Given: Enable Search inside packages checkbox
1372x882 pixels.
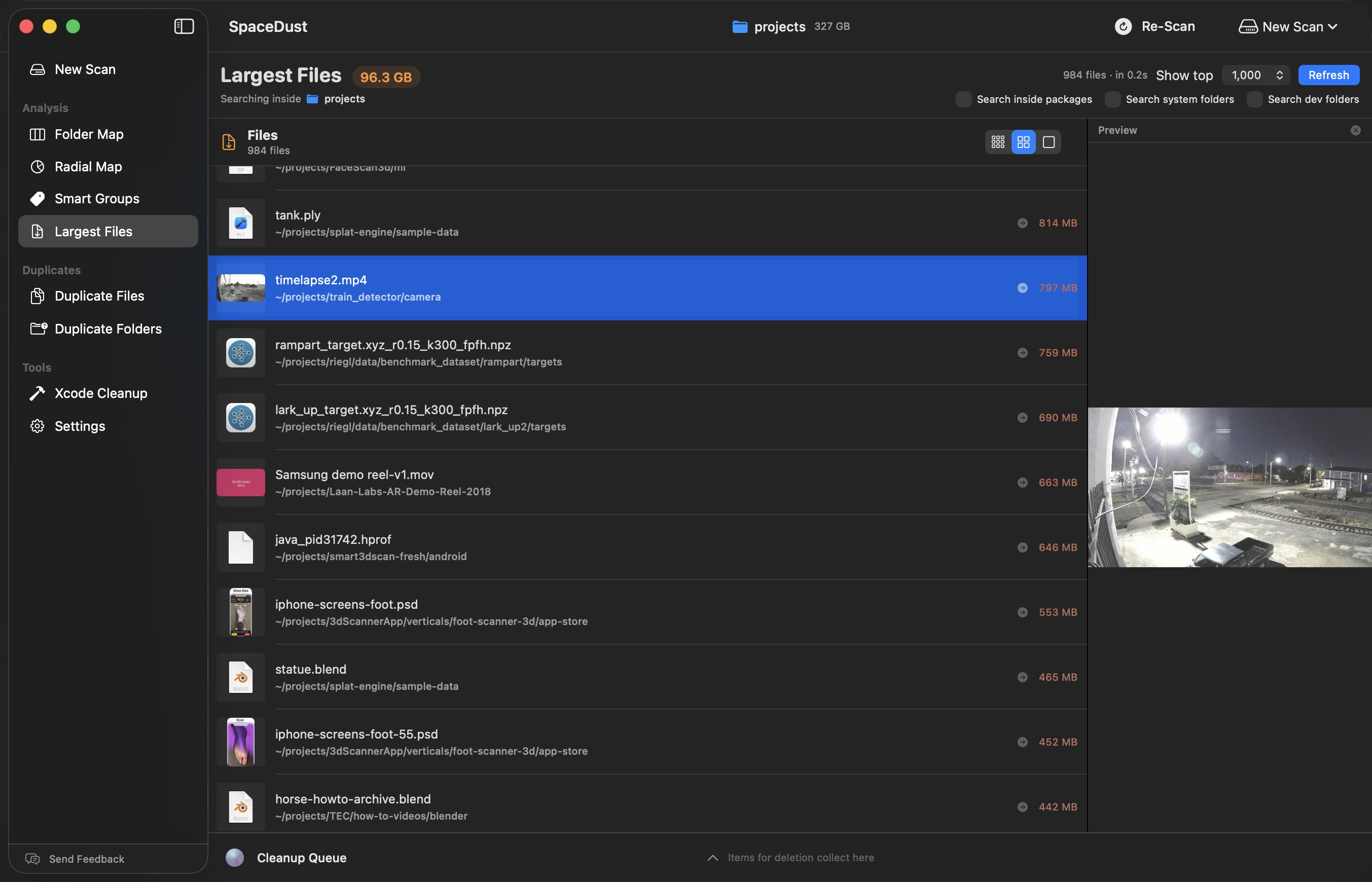Looking at the screenshot, I should pos(963,99).
